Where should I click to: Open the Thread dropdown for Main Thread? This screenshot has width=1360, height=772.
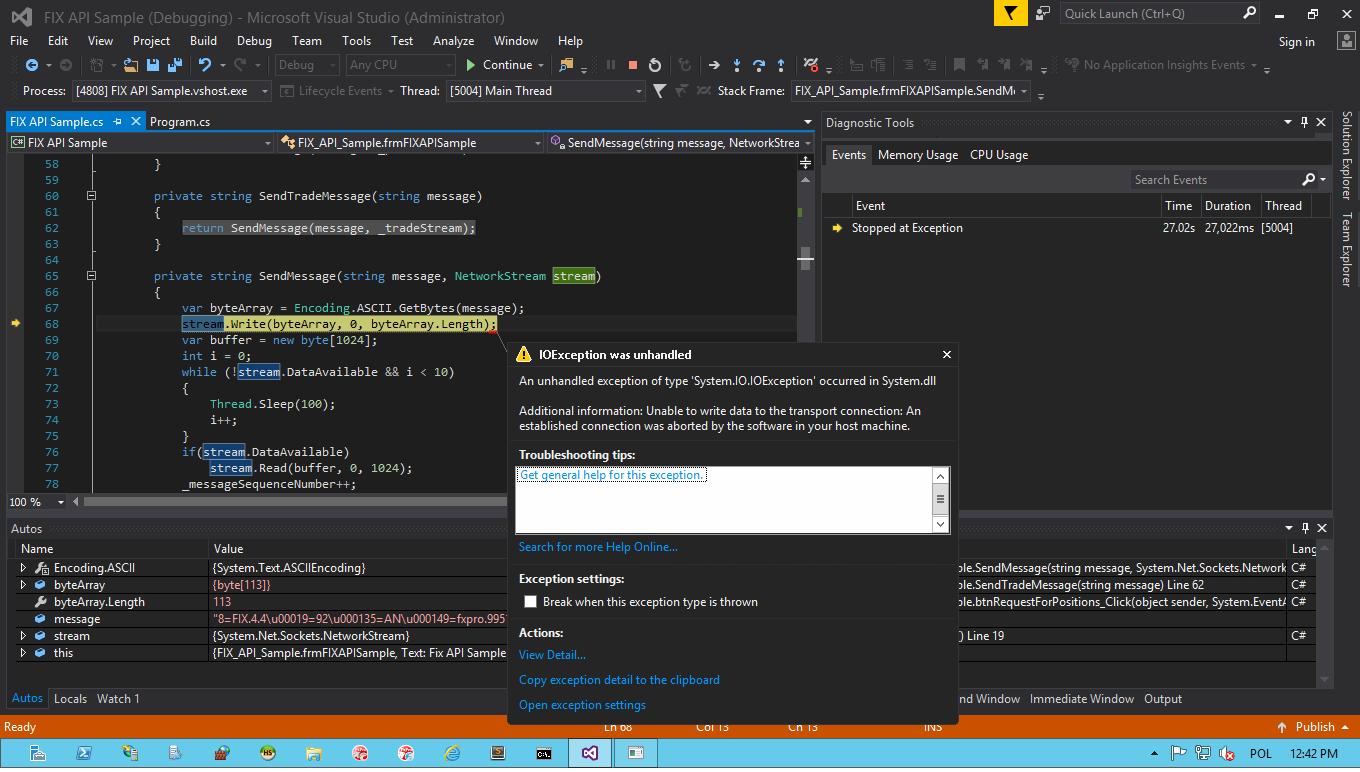click(x=639, y=91)
